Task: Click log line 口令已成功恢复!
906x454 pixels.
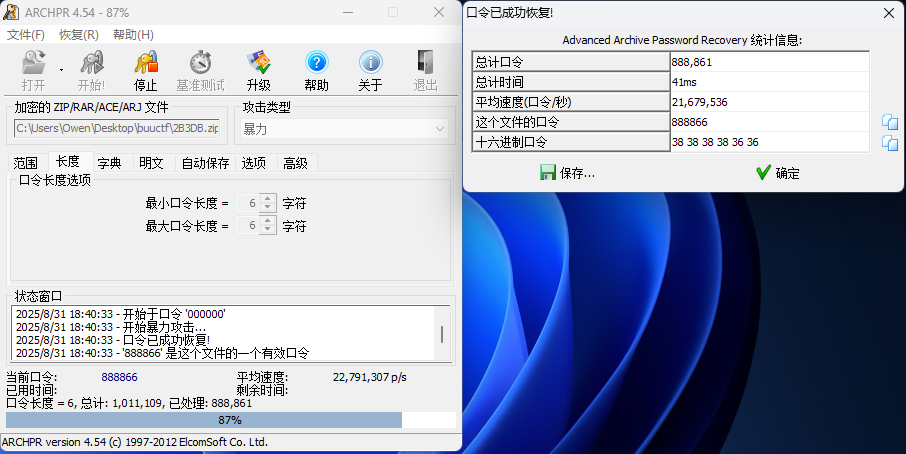Action: pos(113,340)
